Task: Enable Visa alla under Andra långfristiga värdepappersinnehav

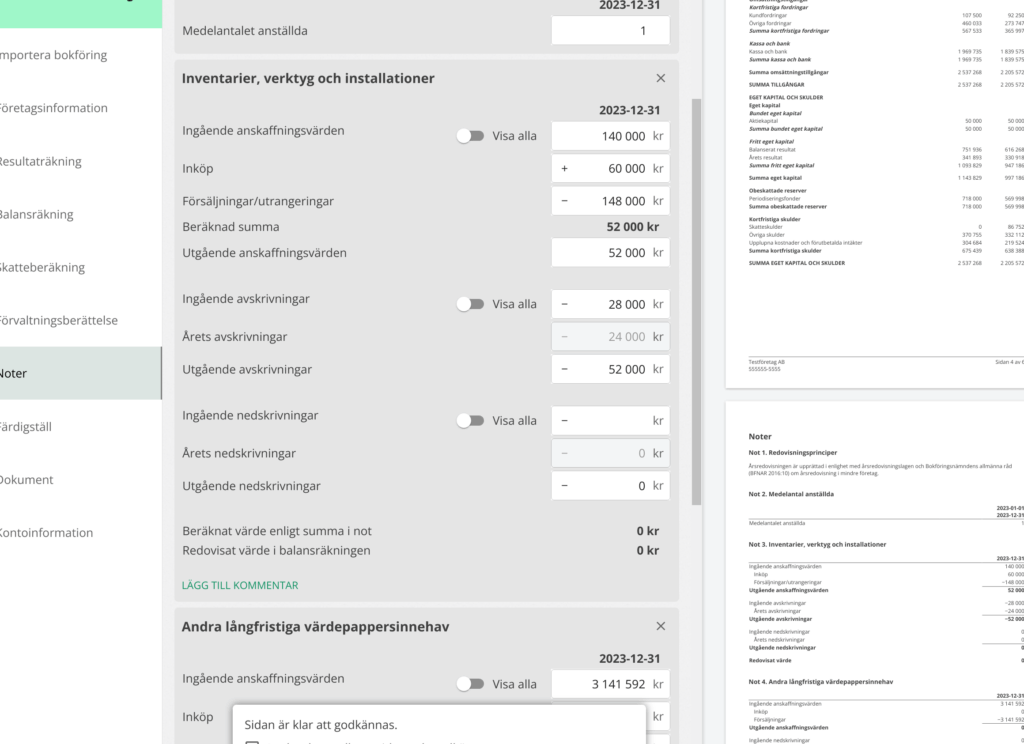Action: point(470,684)
